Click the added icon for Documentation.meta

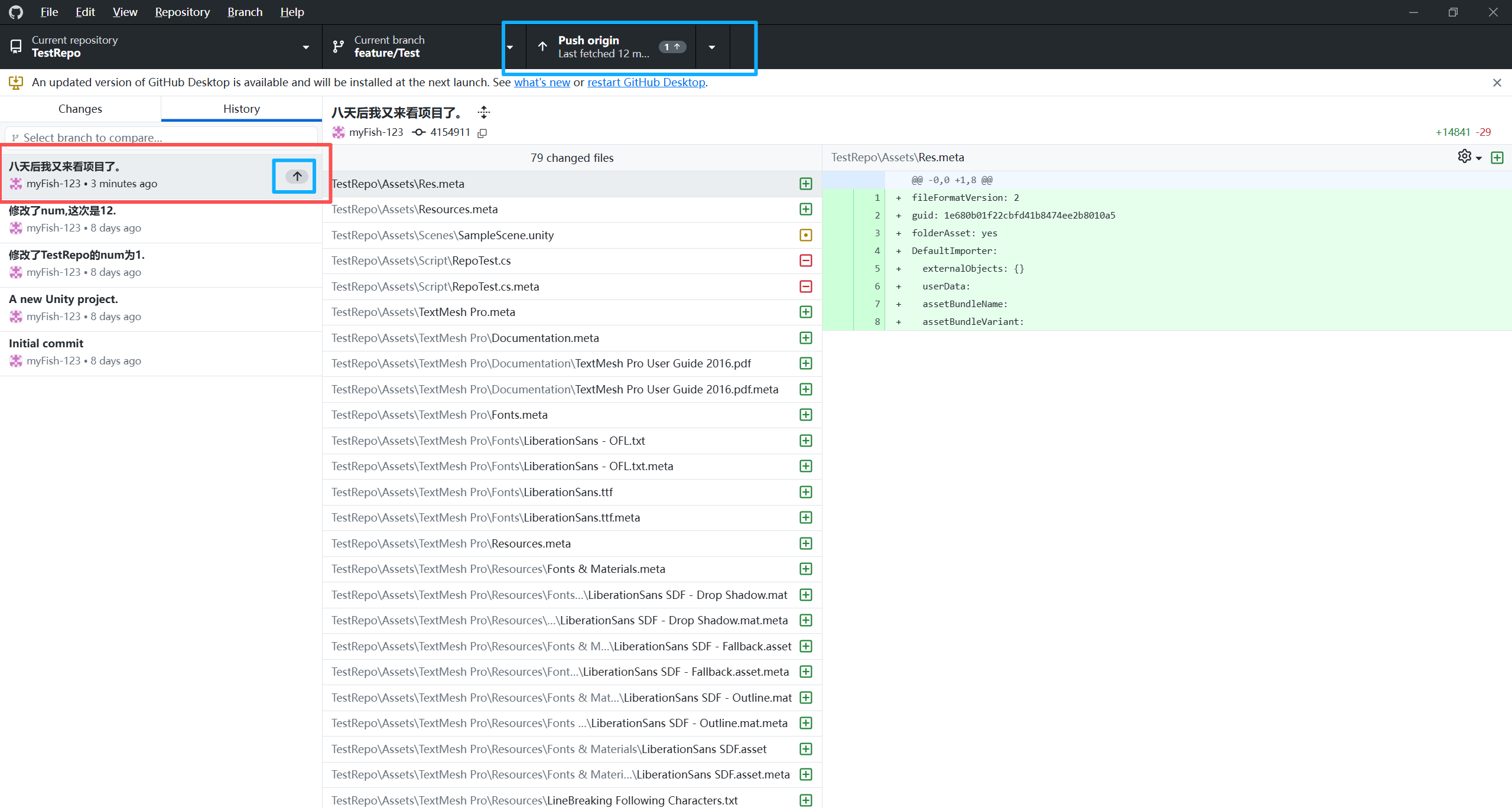(x=805, y=338)
